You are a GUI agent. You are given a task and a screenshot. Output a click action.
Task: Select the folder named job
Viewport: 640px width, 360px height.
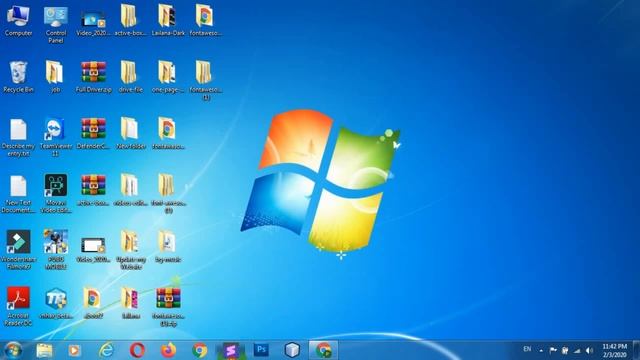(55, 78)
